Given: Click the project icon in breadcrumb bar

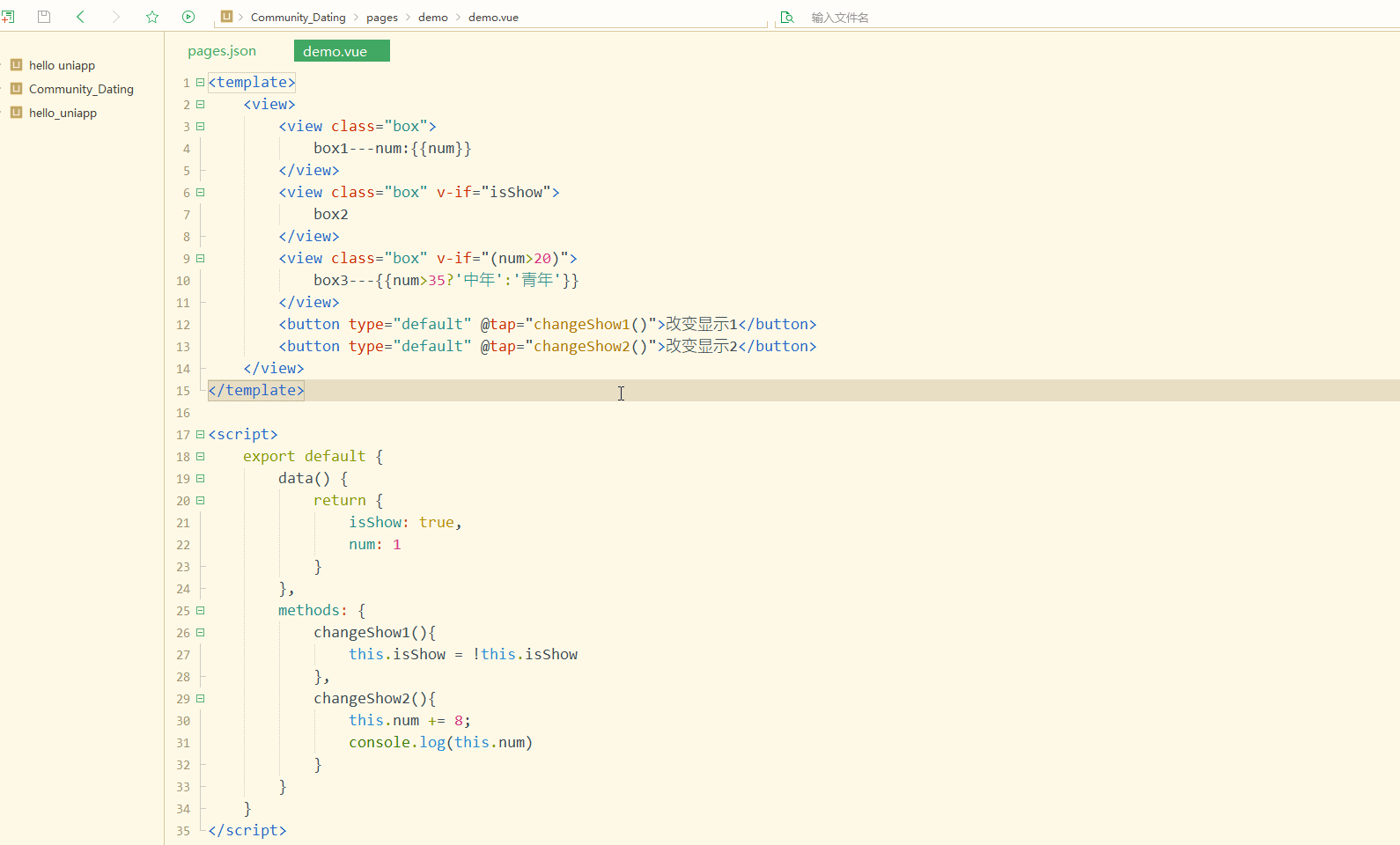Looking at the screenshot, I should 226,17.
